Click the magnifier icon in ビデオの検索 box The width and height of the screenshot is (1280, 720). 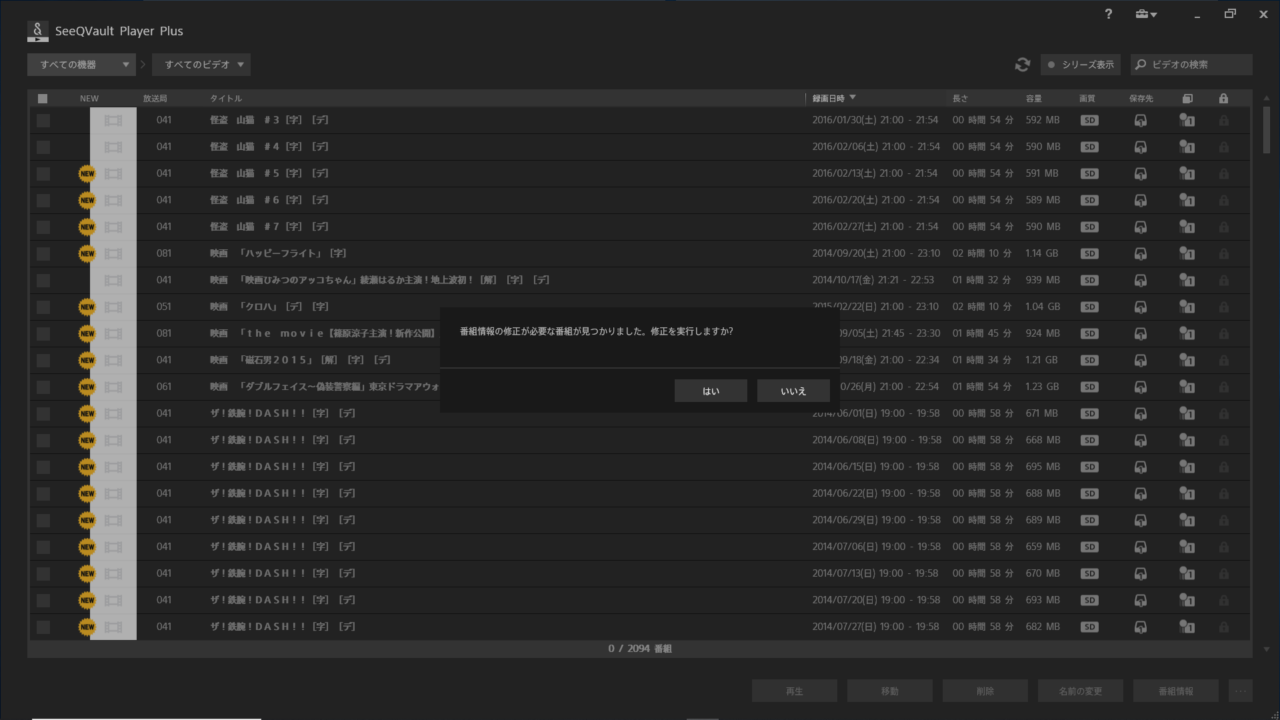coord(1138,64)
